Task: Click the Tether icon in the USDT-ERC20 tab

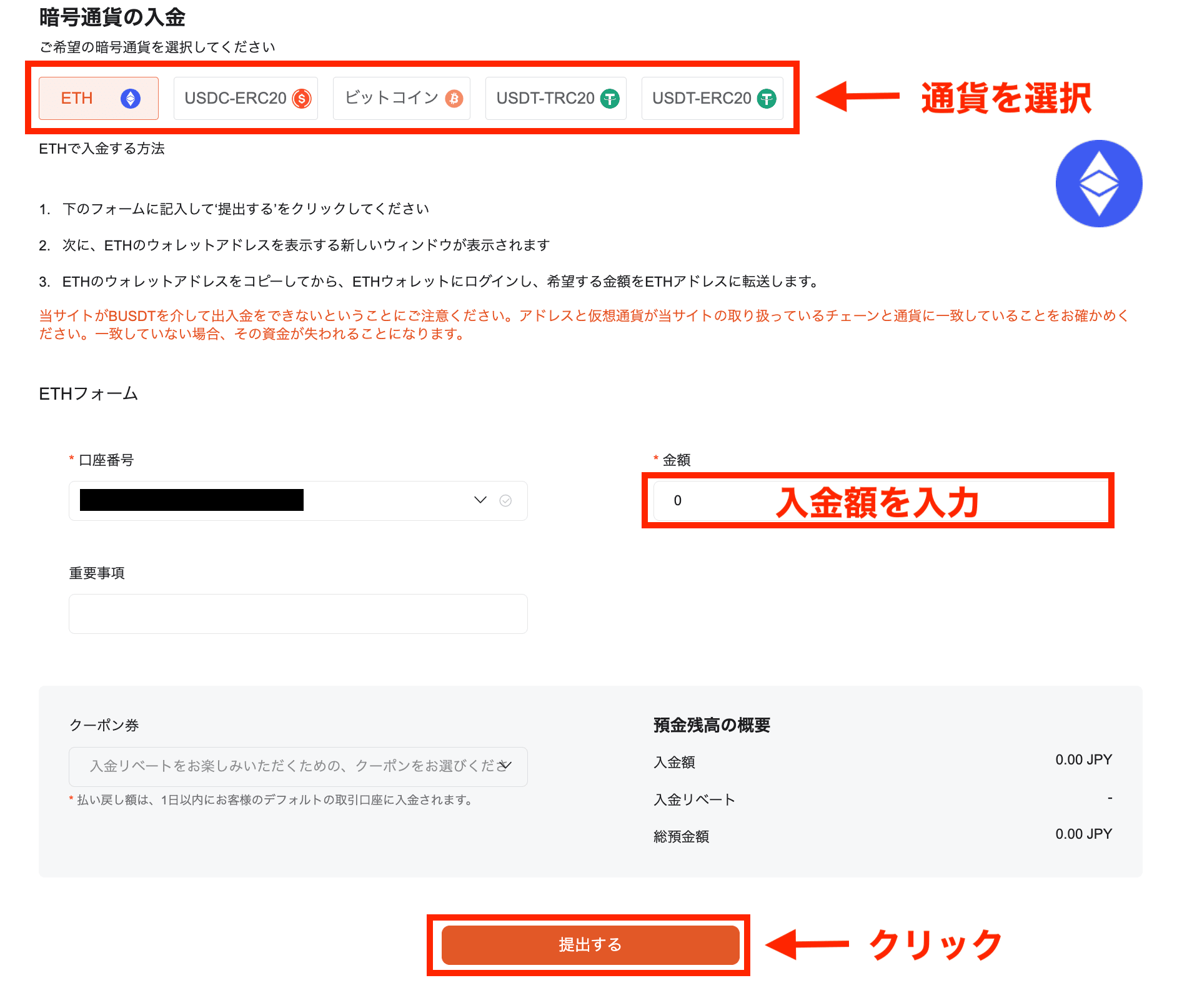Action: click(767, 98)
